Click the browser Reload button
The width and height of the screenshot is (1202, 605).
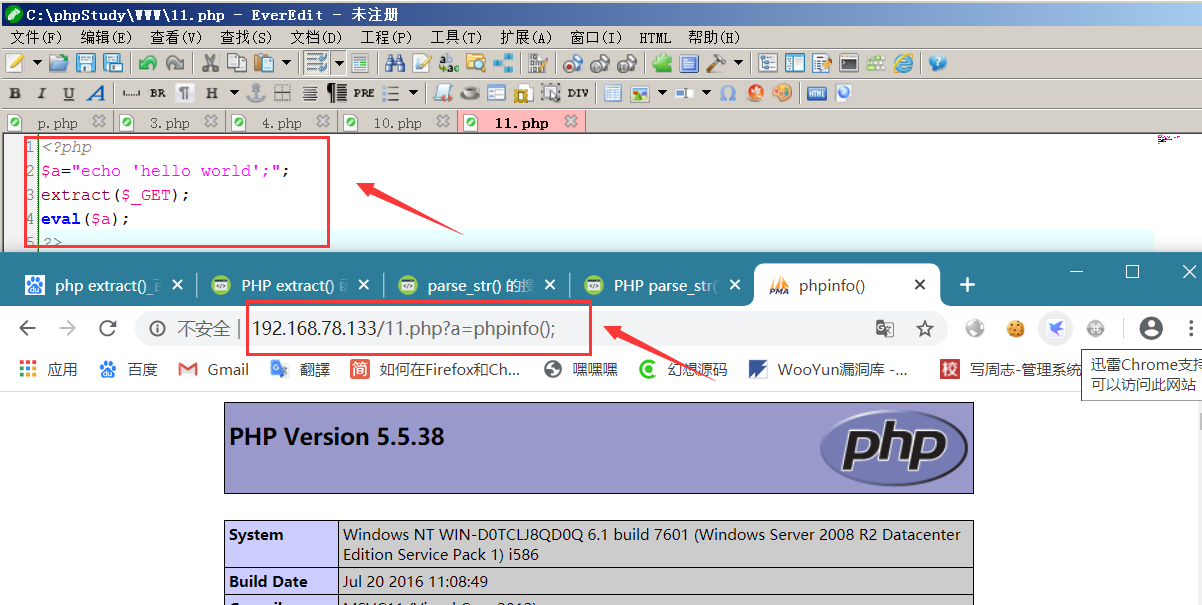[107, 328]
